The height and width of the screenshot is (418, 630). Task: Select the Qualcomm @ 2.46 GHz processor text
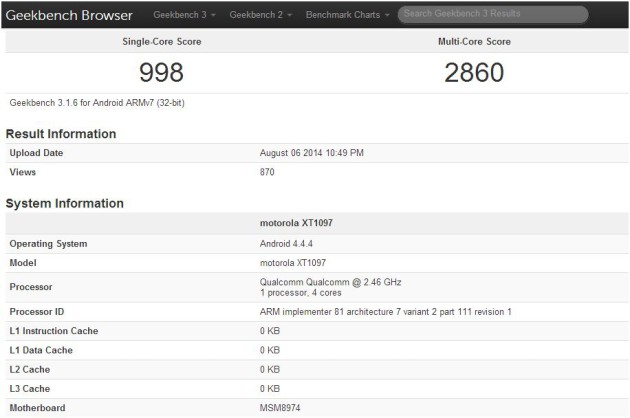click(x=330, y=282)
